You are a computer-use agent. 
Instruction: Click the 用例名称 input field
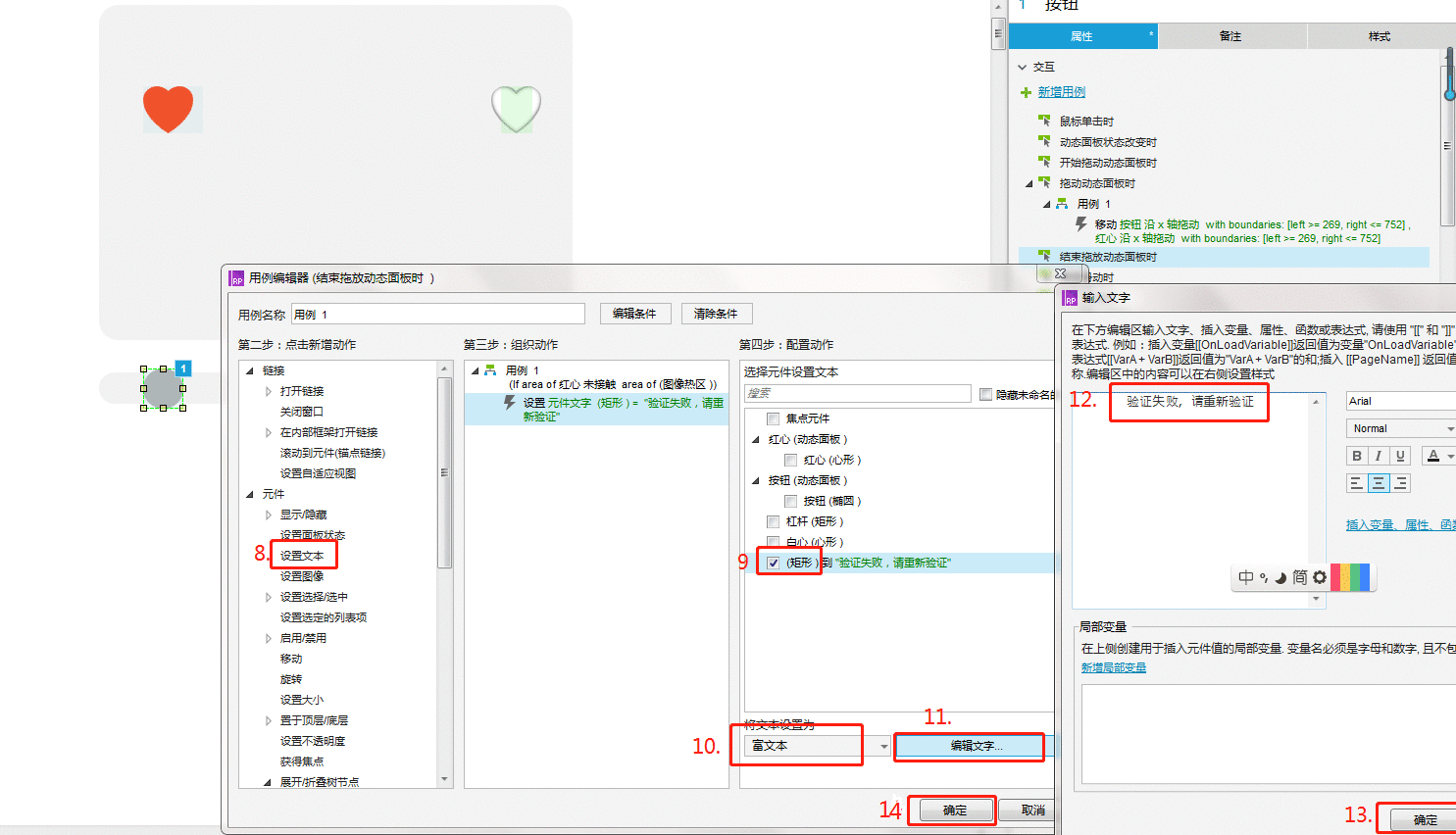pos(437,315)
